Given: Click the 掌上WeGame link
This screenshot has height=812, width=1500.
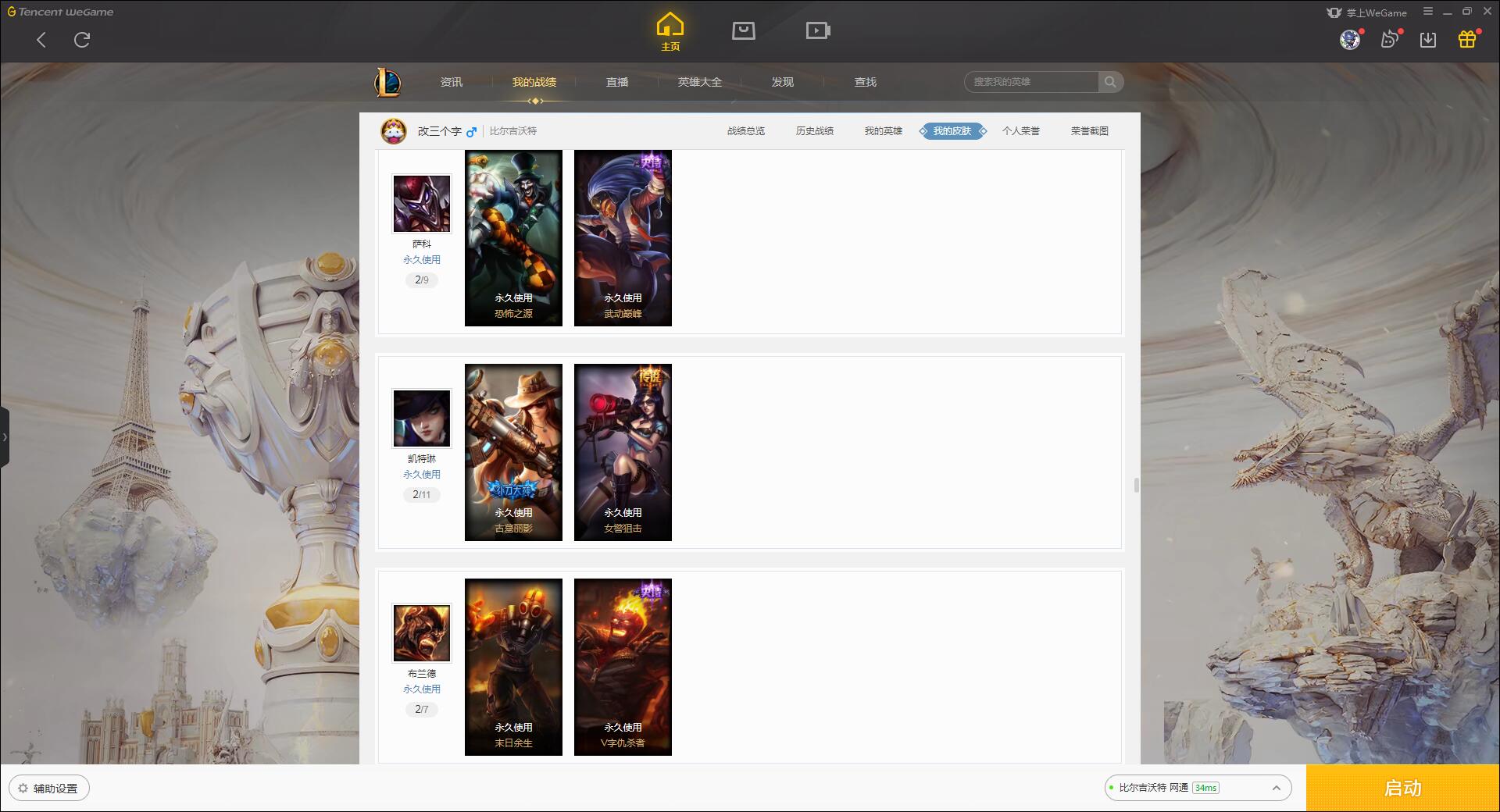Looking at the screenshot, I should pos(1367,12).
